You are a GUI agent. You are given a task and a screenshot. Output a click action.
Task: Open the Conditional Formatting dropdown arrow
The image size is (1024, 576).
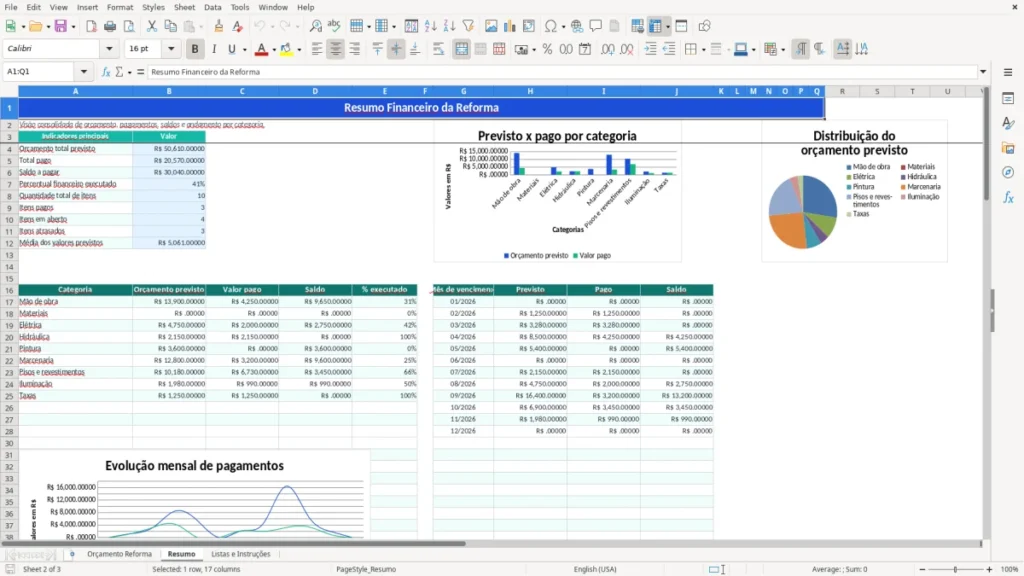782,50
